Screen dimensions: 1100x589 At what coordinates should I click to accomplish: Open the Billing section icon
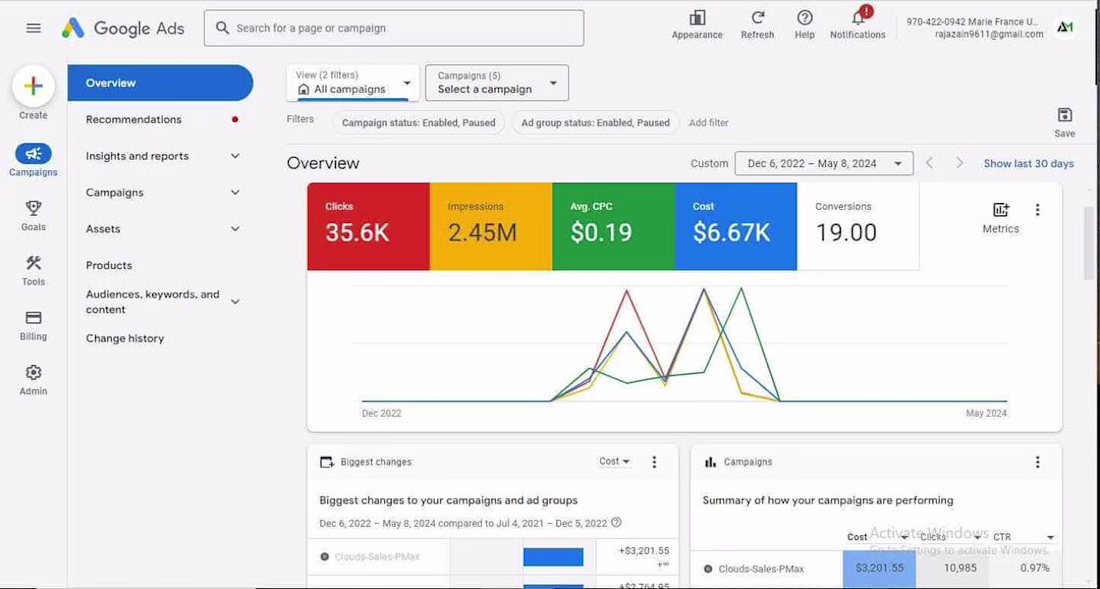[33, 318]
